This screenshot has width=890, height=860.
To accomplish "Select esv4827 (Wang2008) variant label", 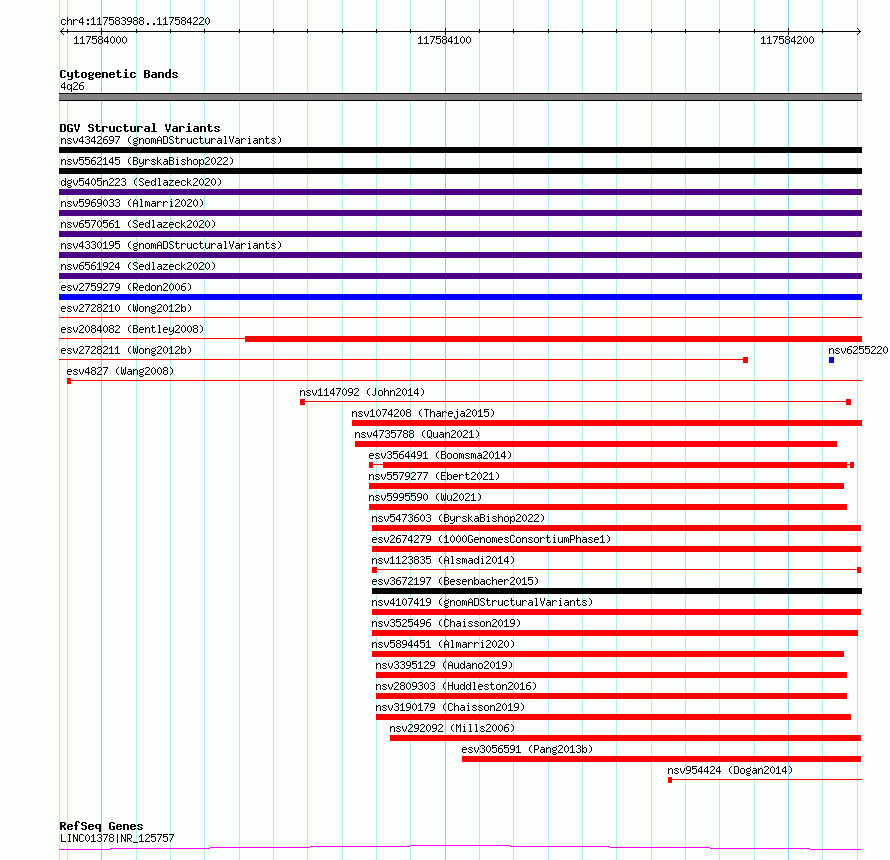I will click(120, 371).
